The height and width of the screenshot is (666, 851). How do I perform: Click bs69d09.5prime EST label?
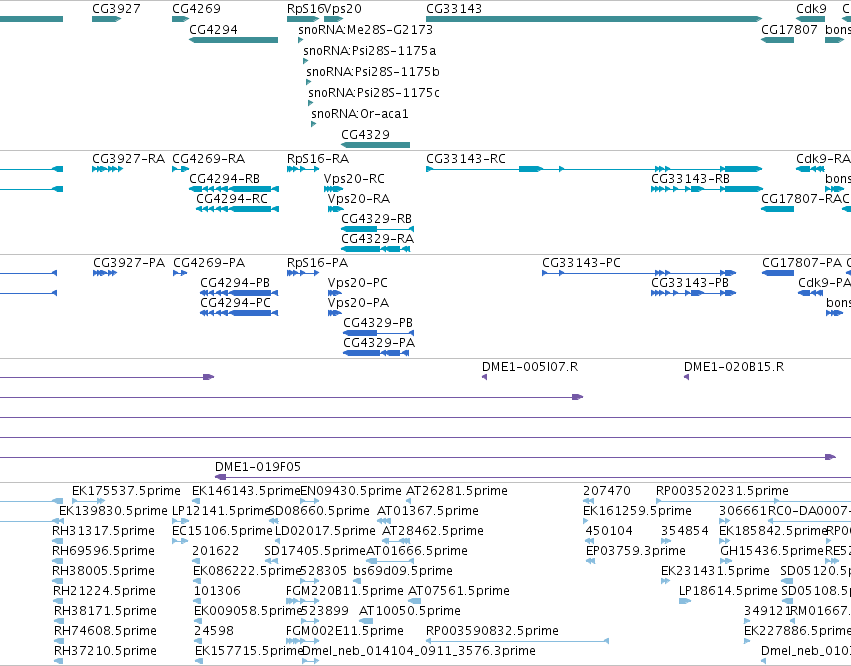tap(403, 571)
